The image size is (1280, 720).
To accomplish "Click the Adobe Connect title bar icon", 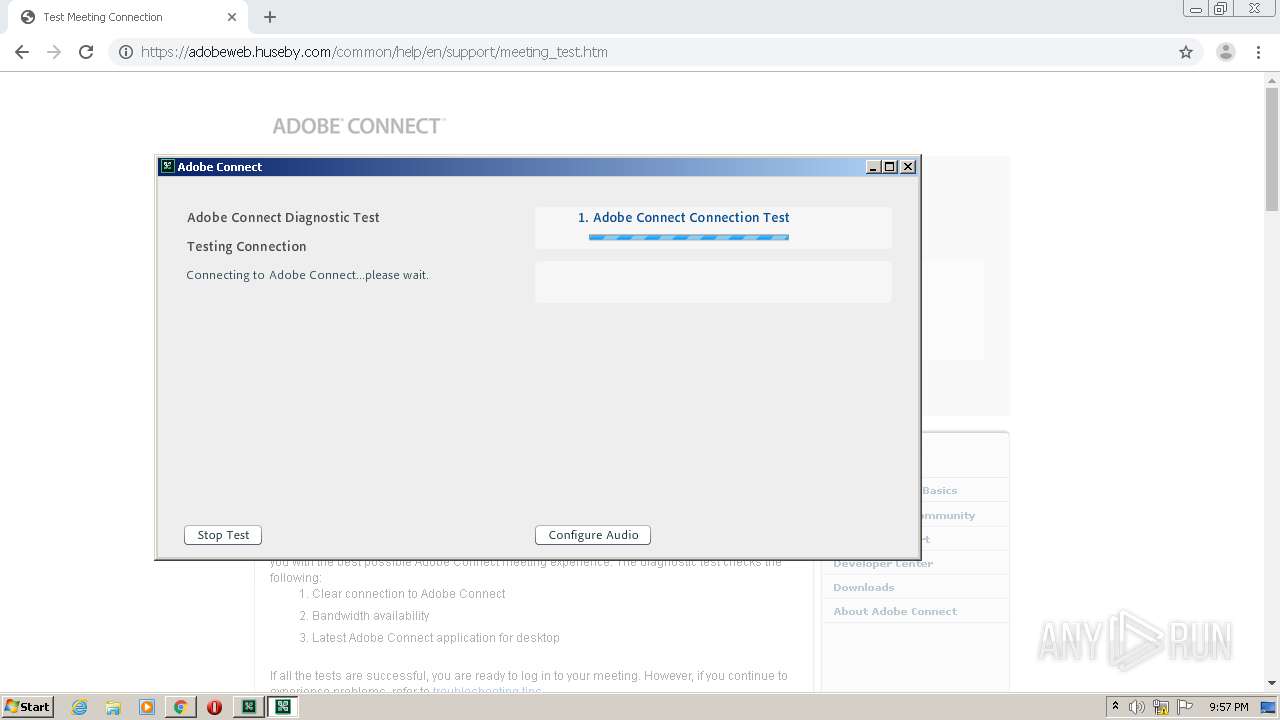I will [168, 167].
